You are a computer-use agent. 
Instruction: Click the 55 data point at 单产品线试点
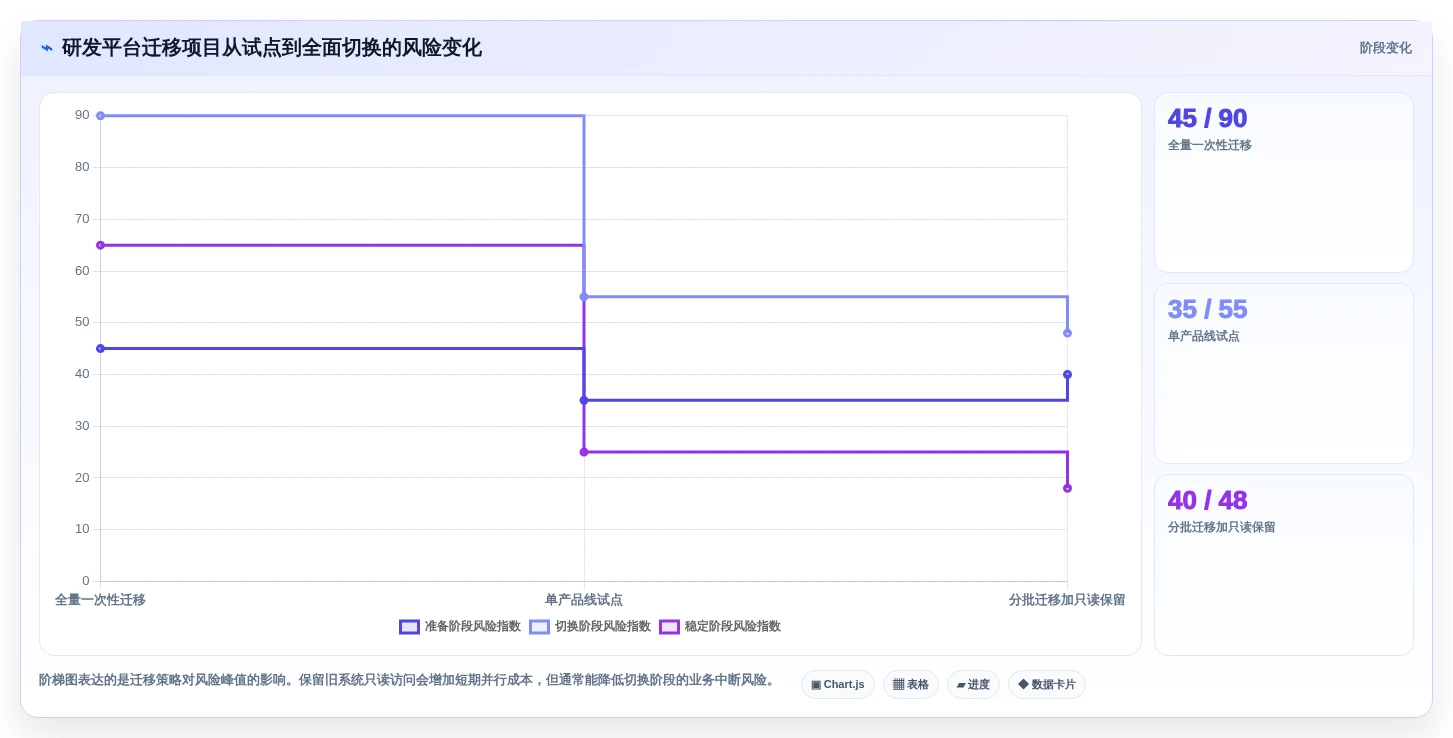click(584, 297)
